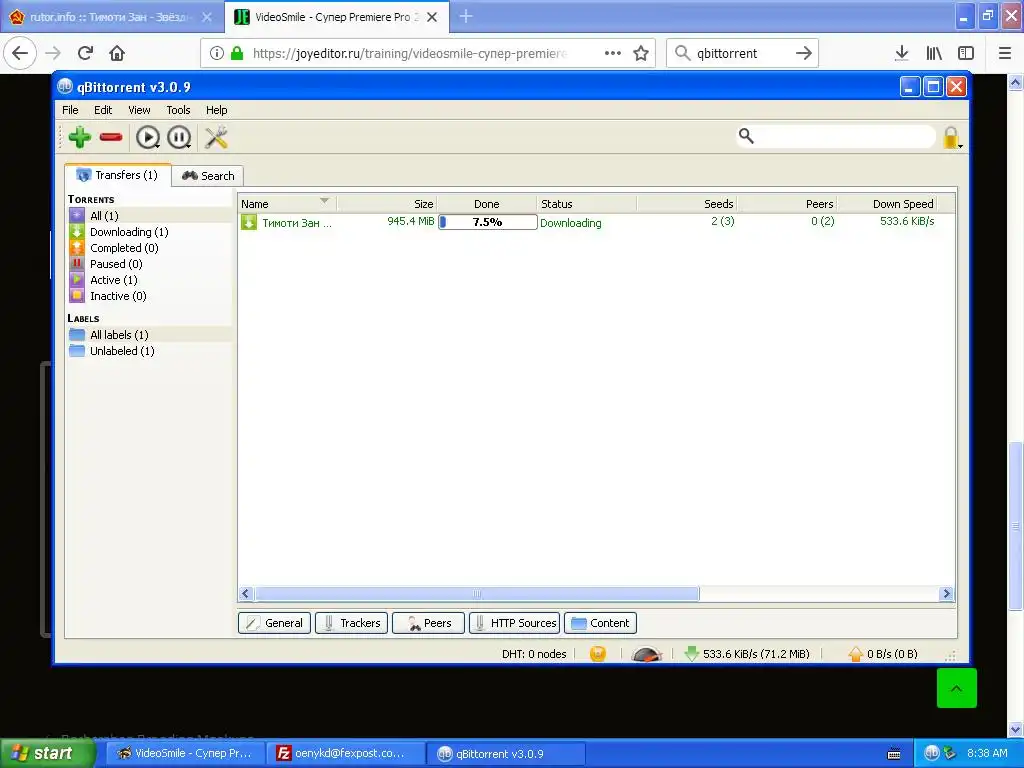Screen dimensions: 1024x768
Task: Click the pause torrent icon
Action: tap(179, 137)
